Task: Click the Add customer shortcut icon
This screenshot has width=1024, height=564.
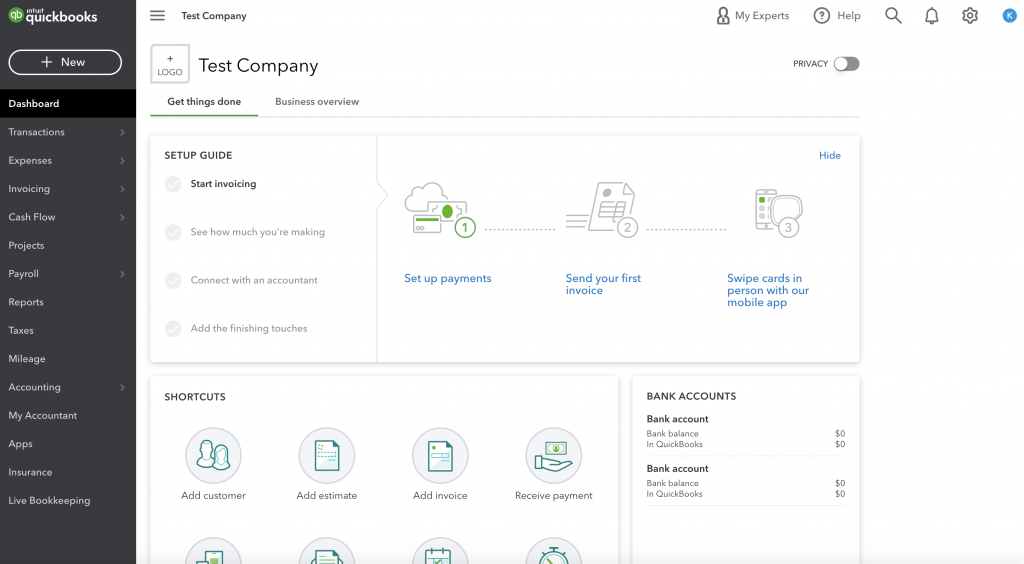Action: point(214,455)
